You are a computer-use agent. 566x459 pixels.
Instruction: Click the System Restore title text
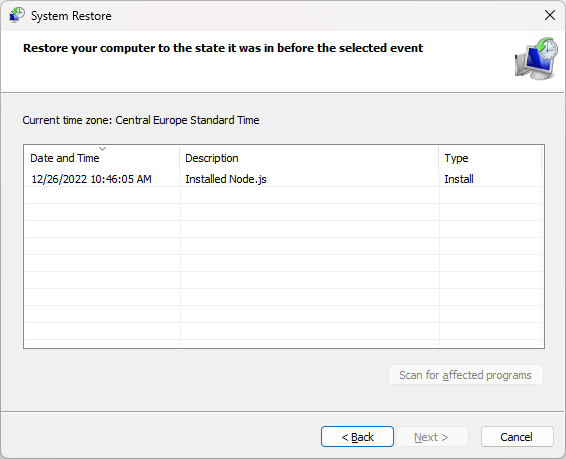click(x=71, y=16)
